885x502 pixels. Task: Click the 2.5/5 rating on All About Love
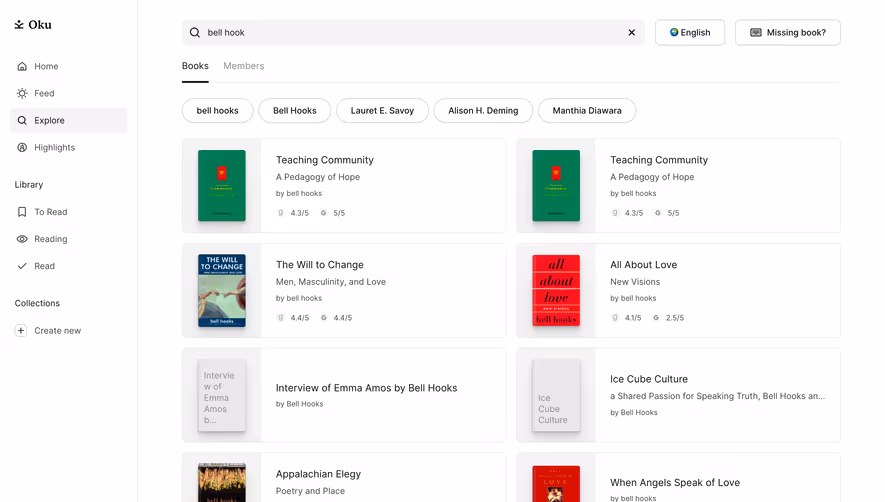[674, 318]
